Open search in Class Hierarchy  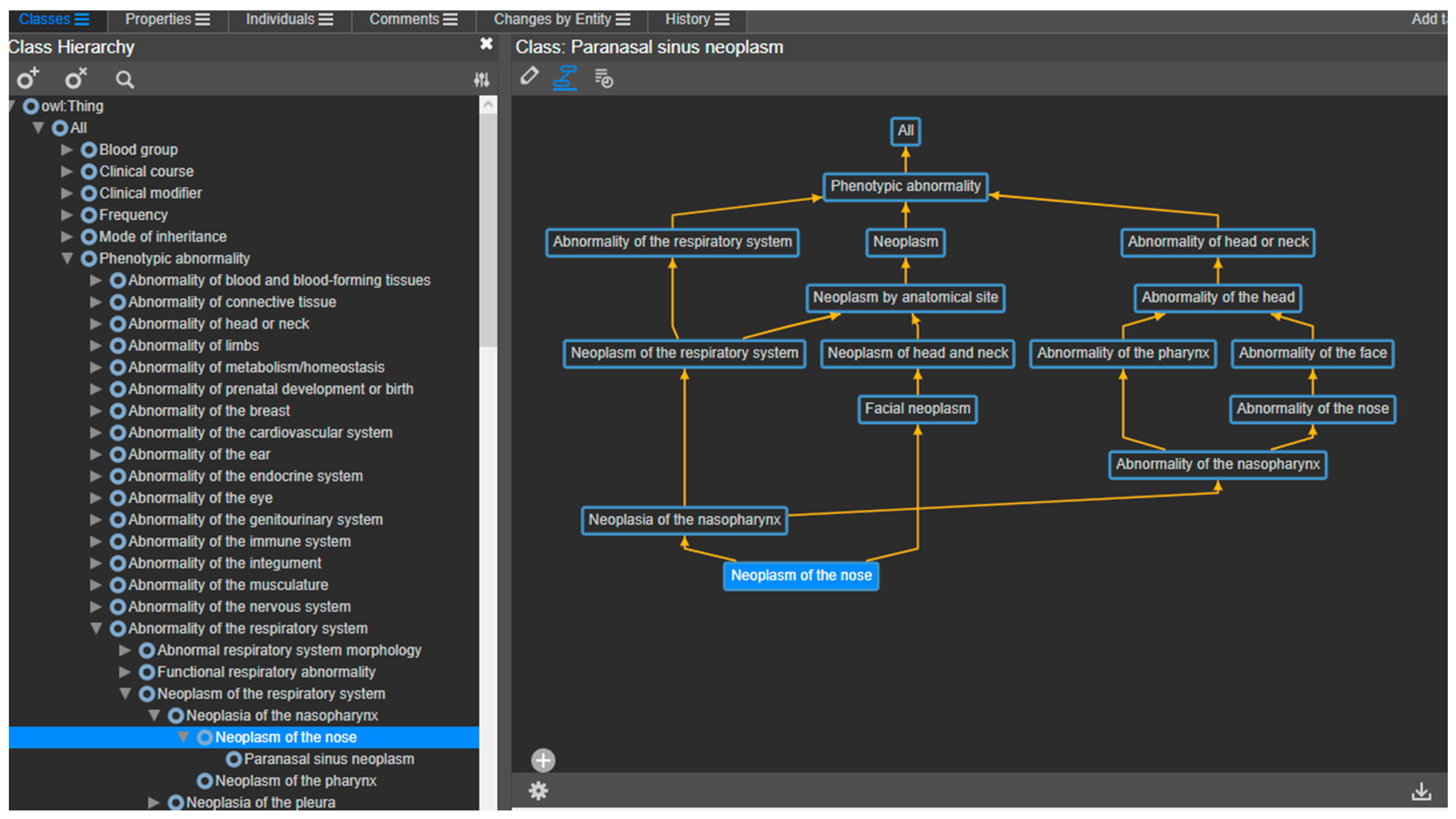tap(125, 80)
